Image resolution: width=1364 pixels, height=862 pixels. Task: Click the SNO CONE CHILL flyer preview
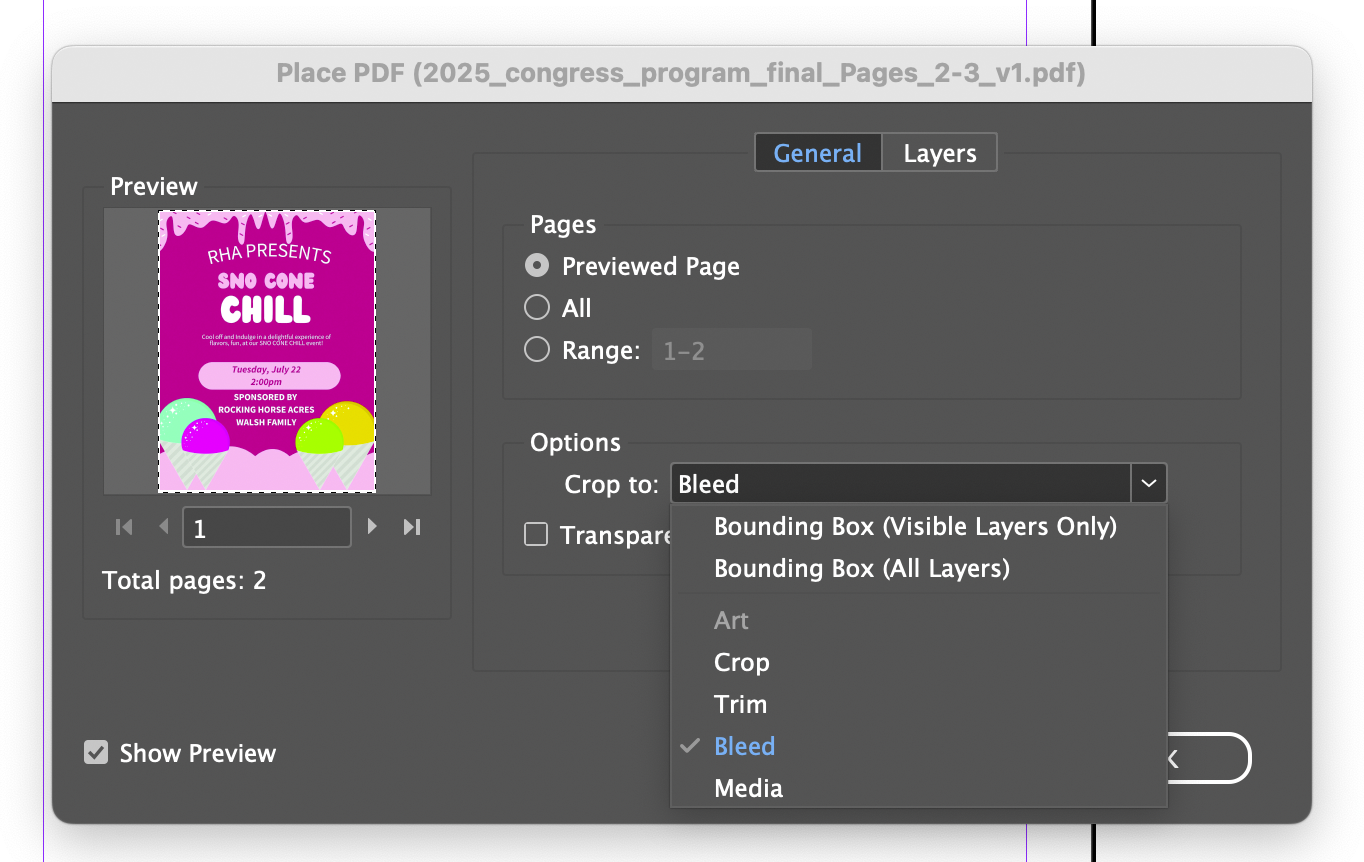point(266,350)
